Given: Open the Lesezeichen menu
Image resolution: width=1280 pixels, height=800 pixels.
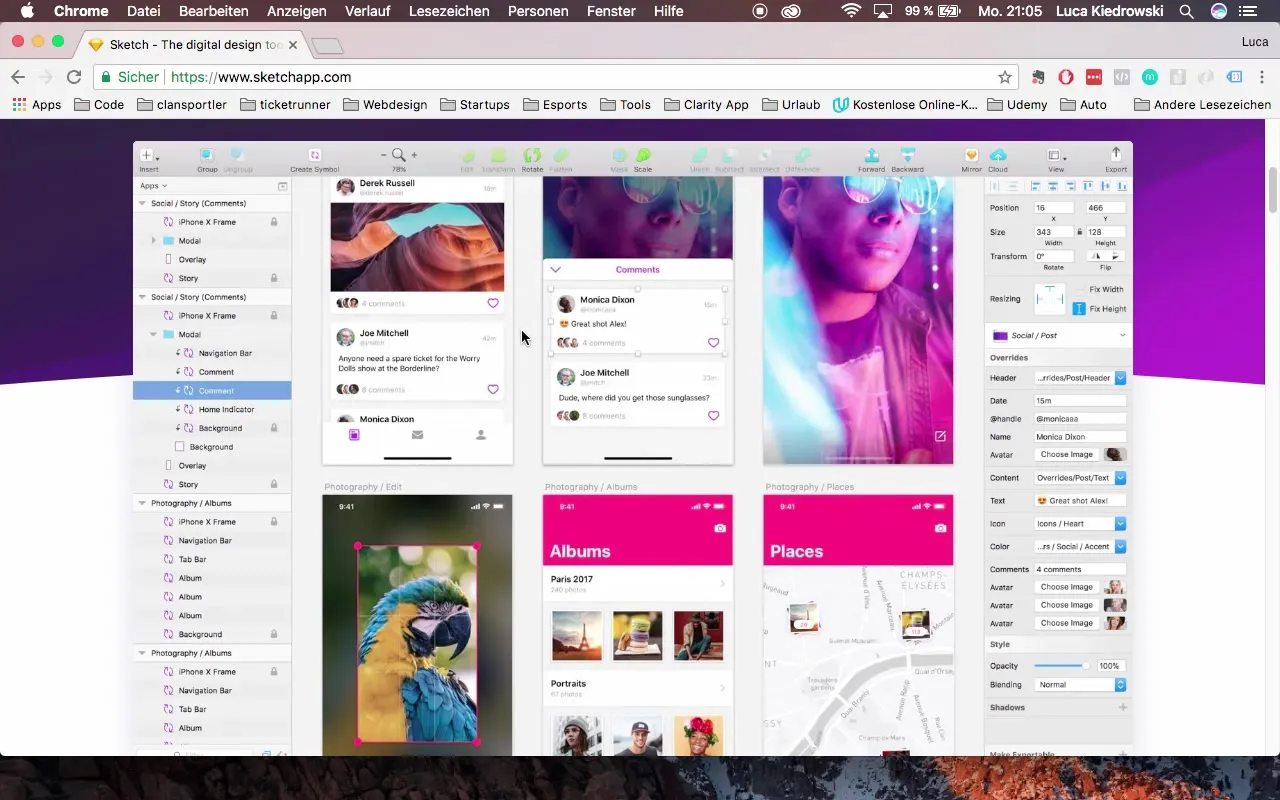Looking at the screenshot, I should [450, 11].
